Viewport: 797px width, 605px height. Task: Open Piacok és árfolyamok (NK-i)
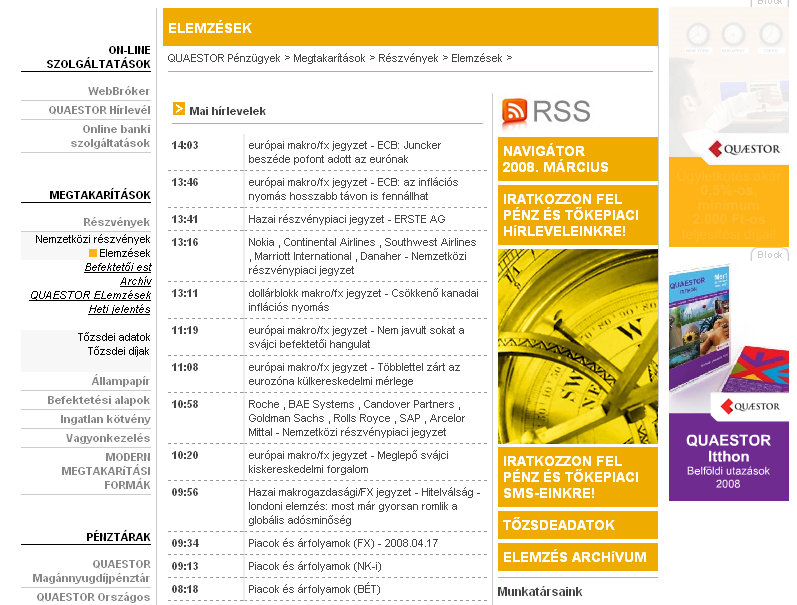click(x=315, y=566)
